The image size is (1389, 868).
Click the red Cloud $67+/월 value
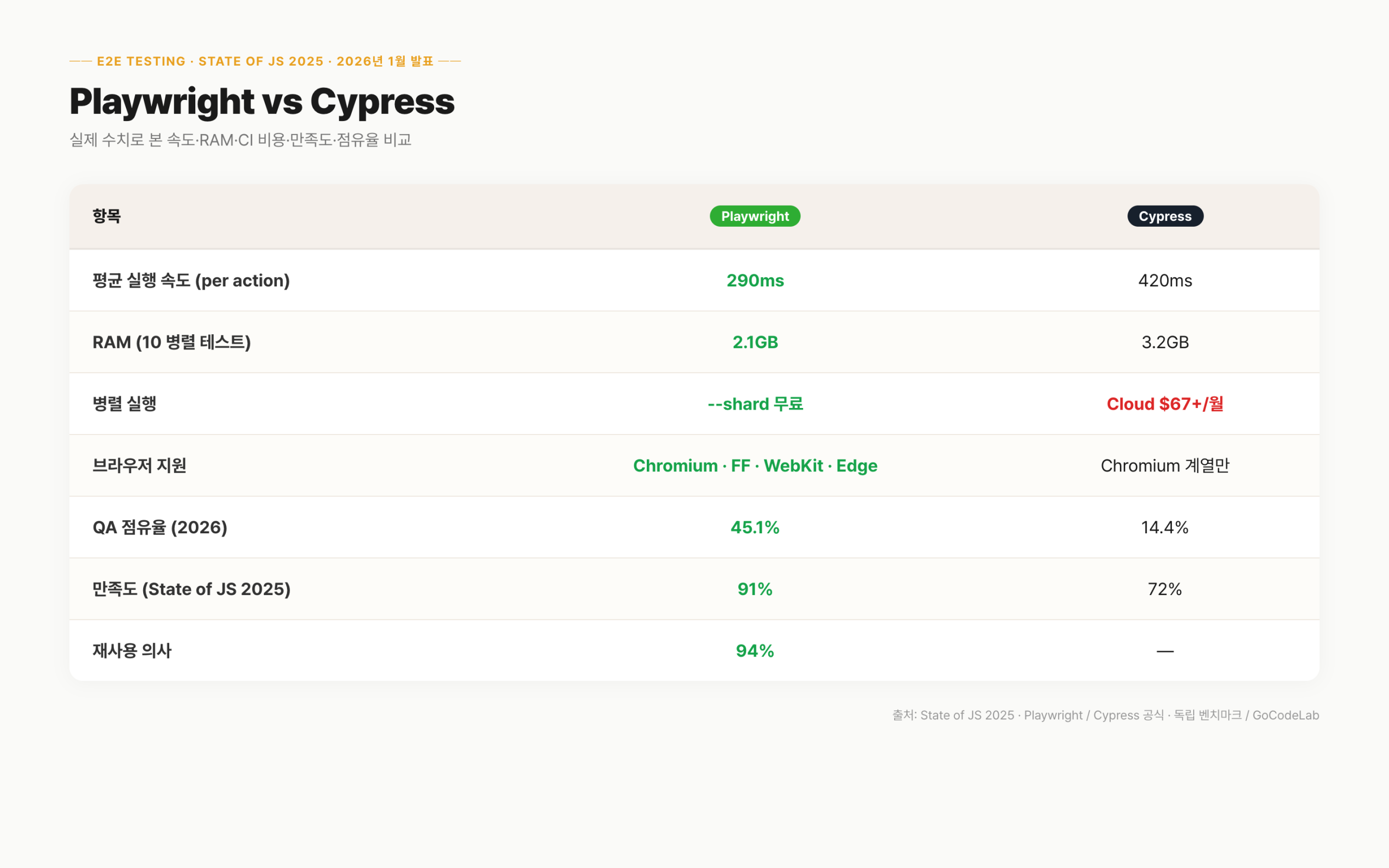pos(1165,404)
